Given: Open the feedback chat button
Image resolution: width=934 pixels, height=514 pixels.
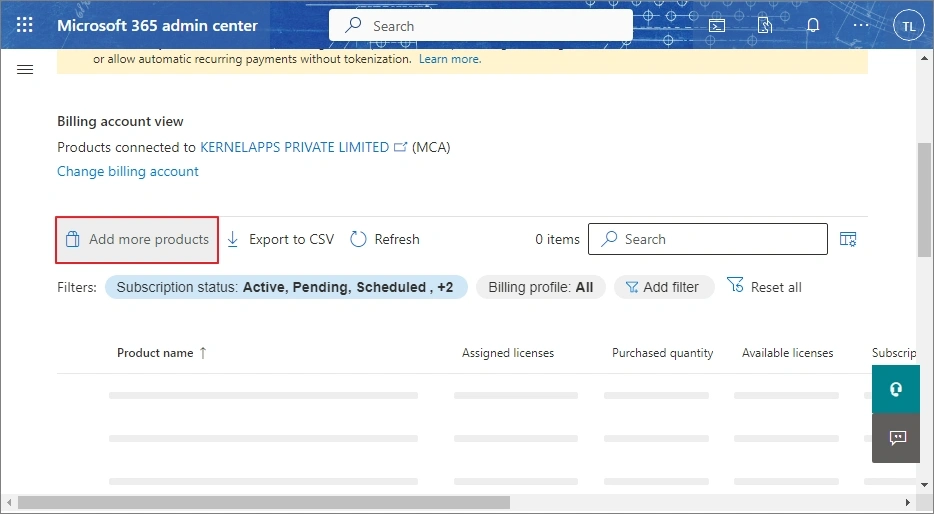Looking at the screenshot, I should coord(896,438).
